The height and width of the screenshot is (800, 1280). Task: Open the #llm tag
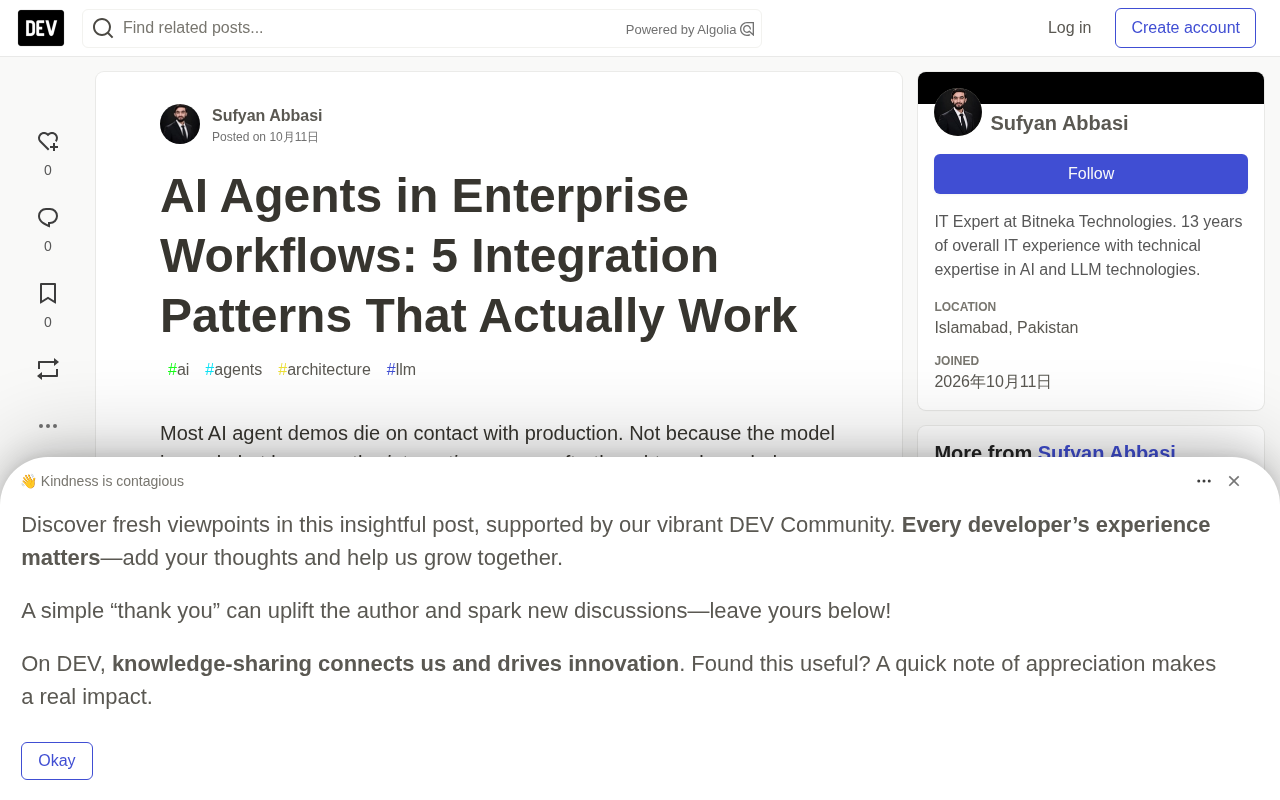401,370
